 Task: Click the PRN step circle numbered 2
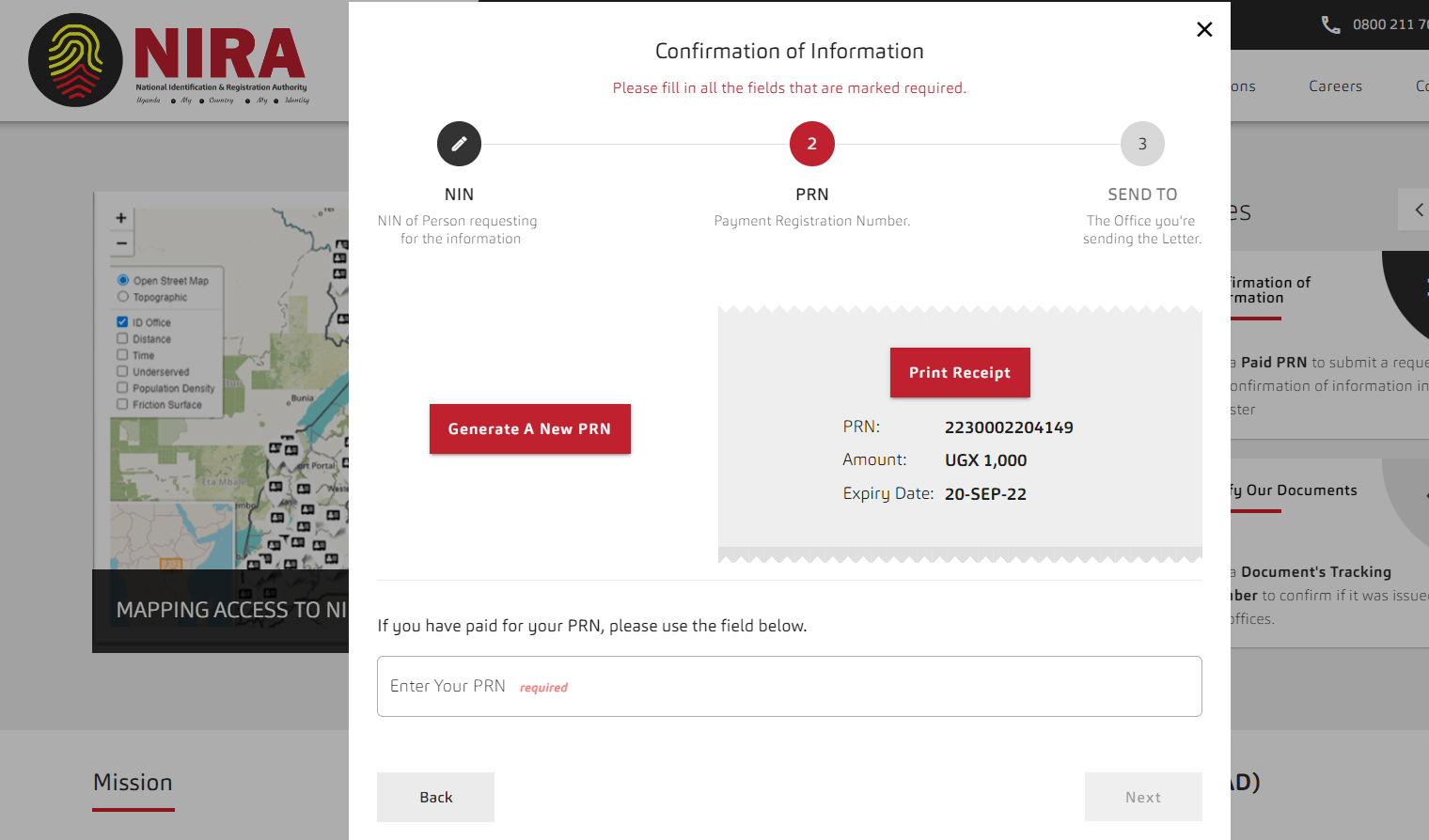811,143
